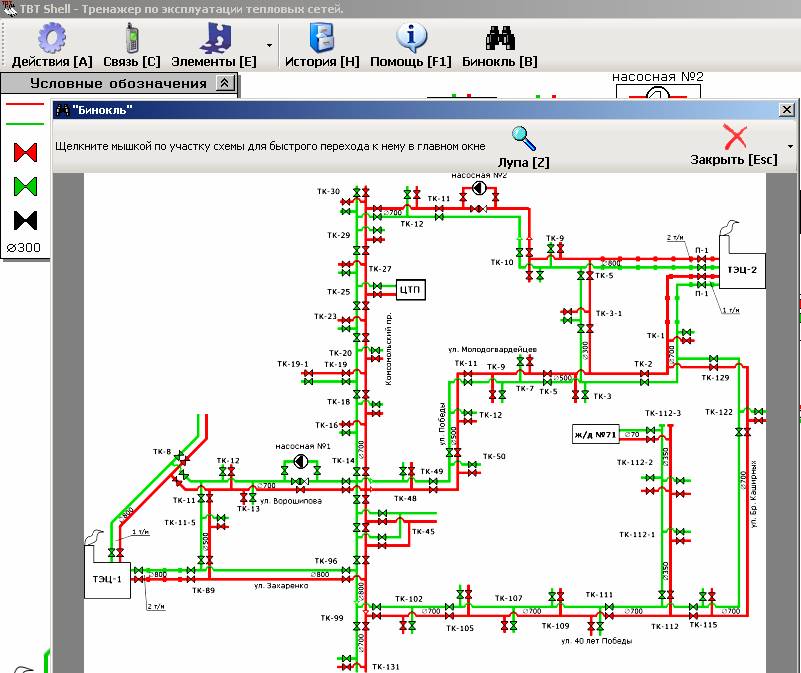Image resolution: width=801 pixels, height=673 pixels.
Task: Click the ТК-50 chamber label
Action: tap(494, 456)
